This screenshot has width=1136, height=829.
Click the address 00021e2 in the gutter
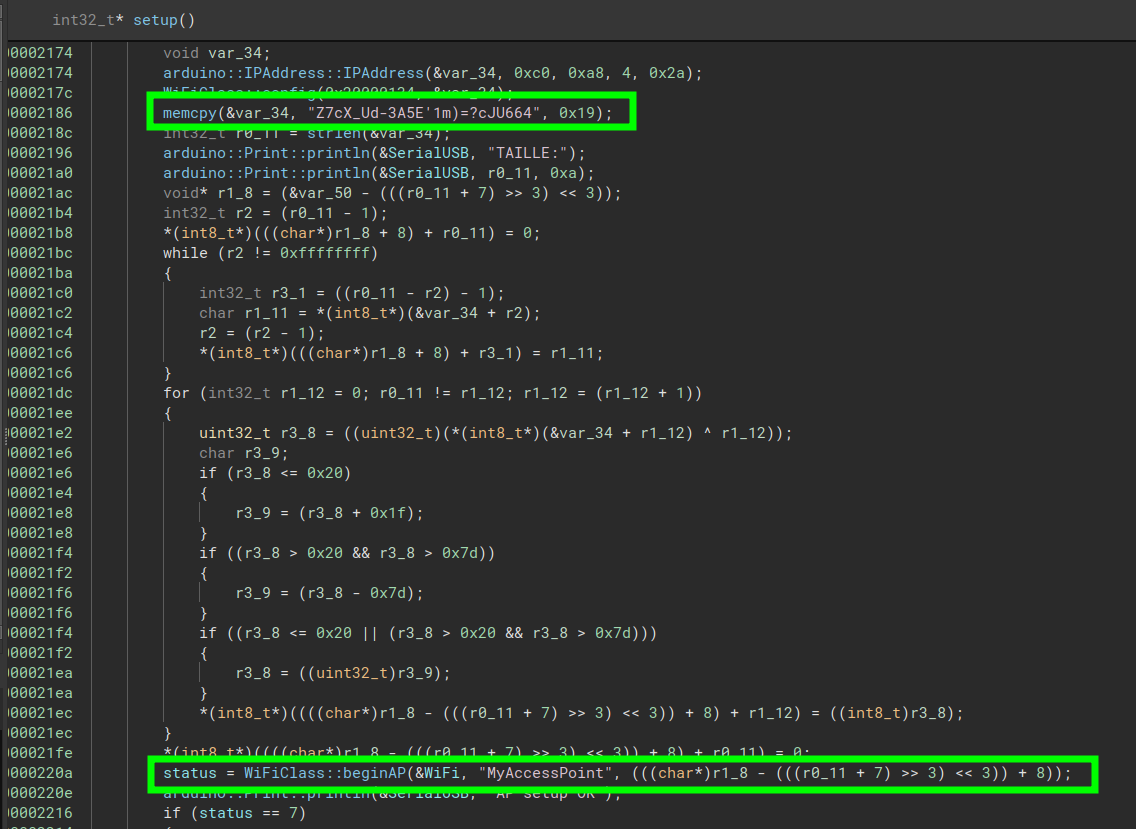(41, 433)
